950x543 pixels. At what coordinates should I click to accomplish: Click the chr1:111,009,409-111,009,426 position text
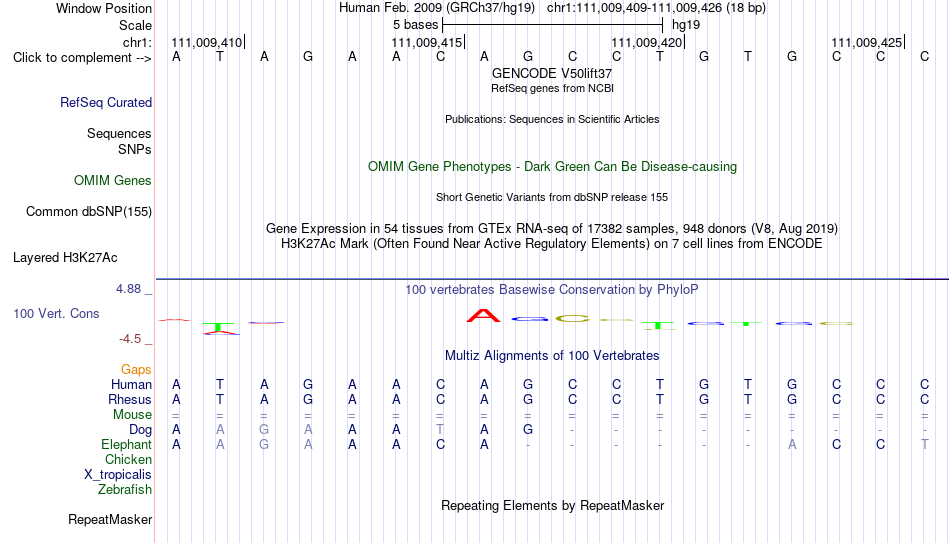[656, 8]
